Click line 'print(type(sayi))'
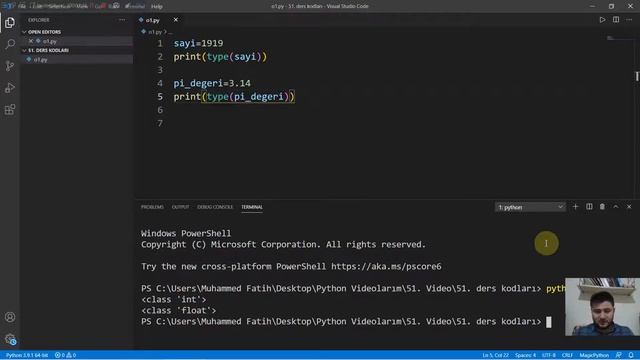The width and height of the screenshot is (640, 360). tap(220, 57)
